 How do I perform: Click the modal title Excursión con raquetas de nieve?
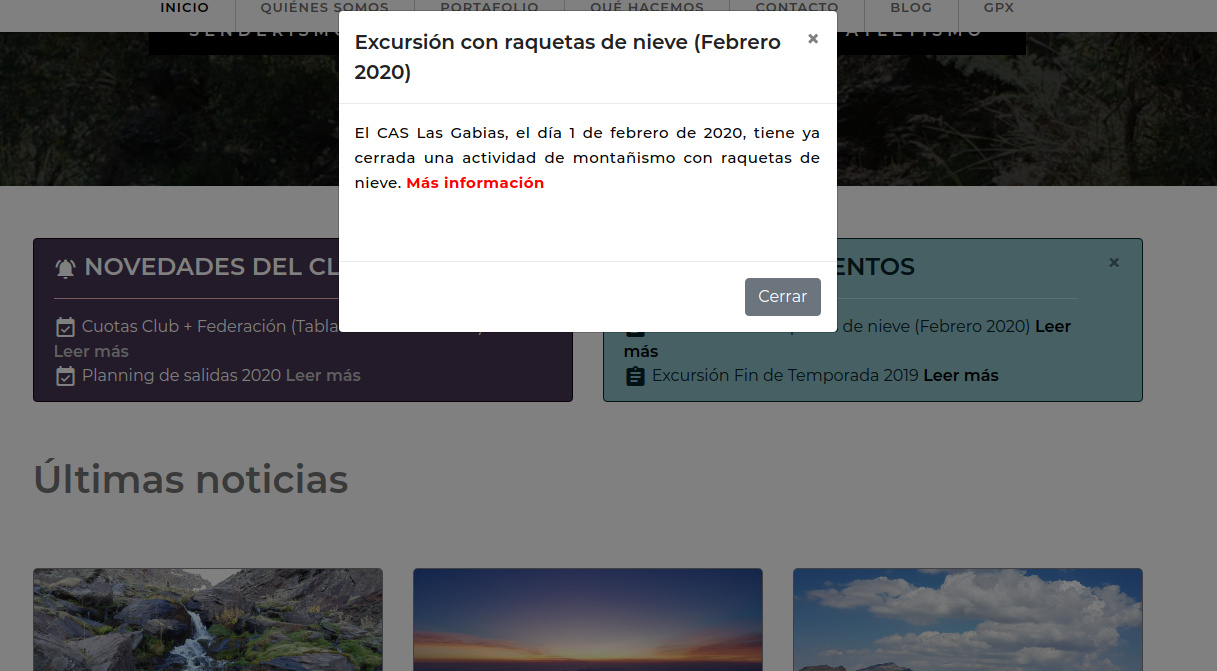coord(568,57)
